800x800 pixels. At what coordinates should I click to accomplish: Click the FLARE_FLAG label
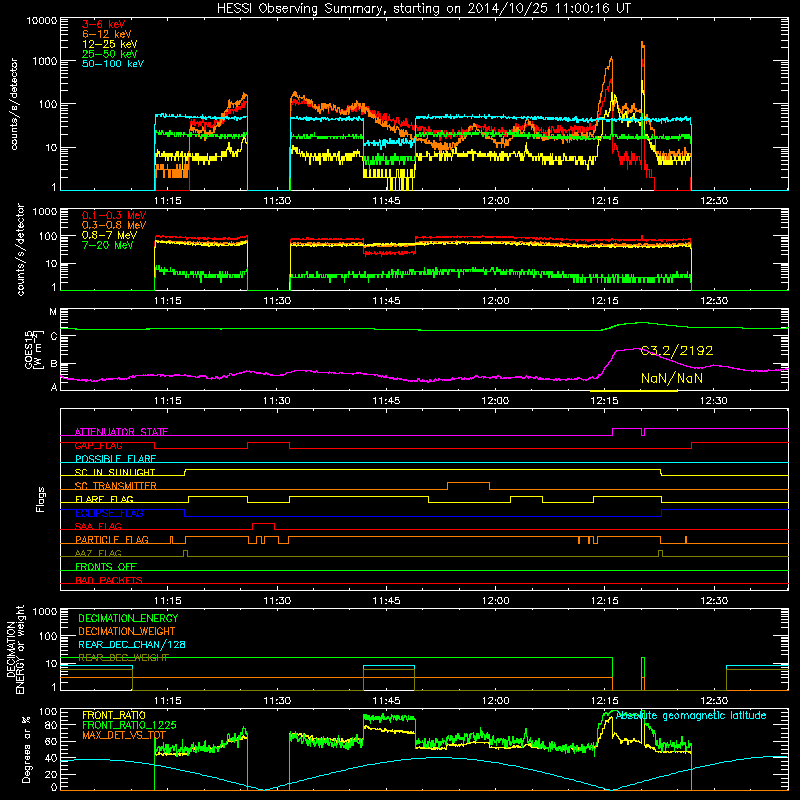click(104, 499)
